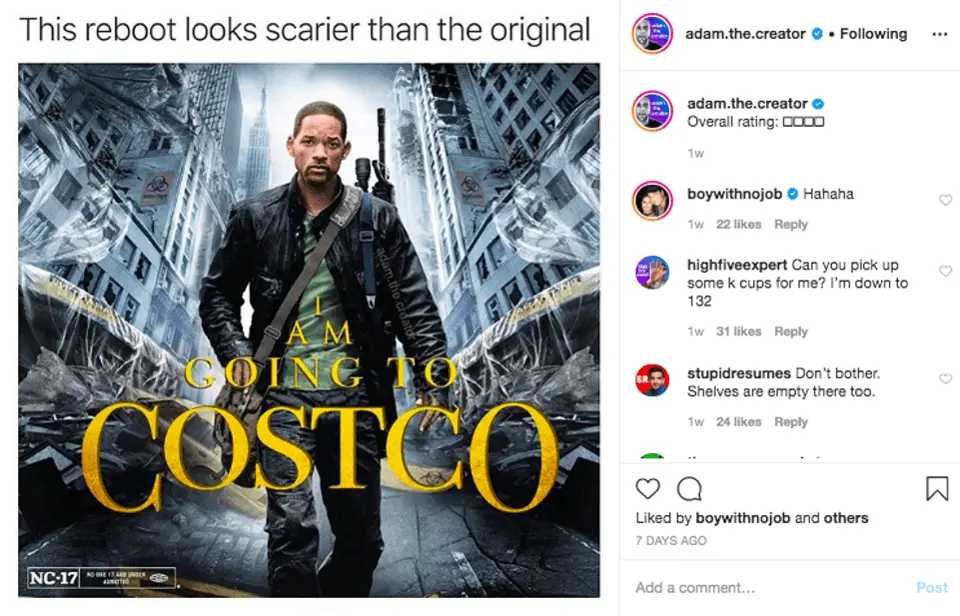960x616 pixels.
Task: Click Following next to adam.the.creator
Action: [873, 34]
